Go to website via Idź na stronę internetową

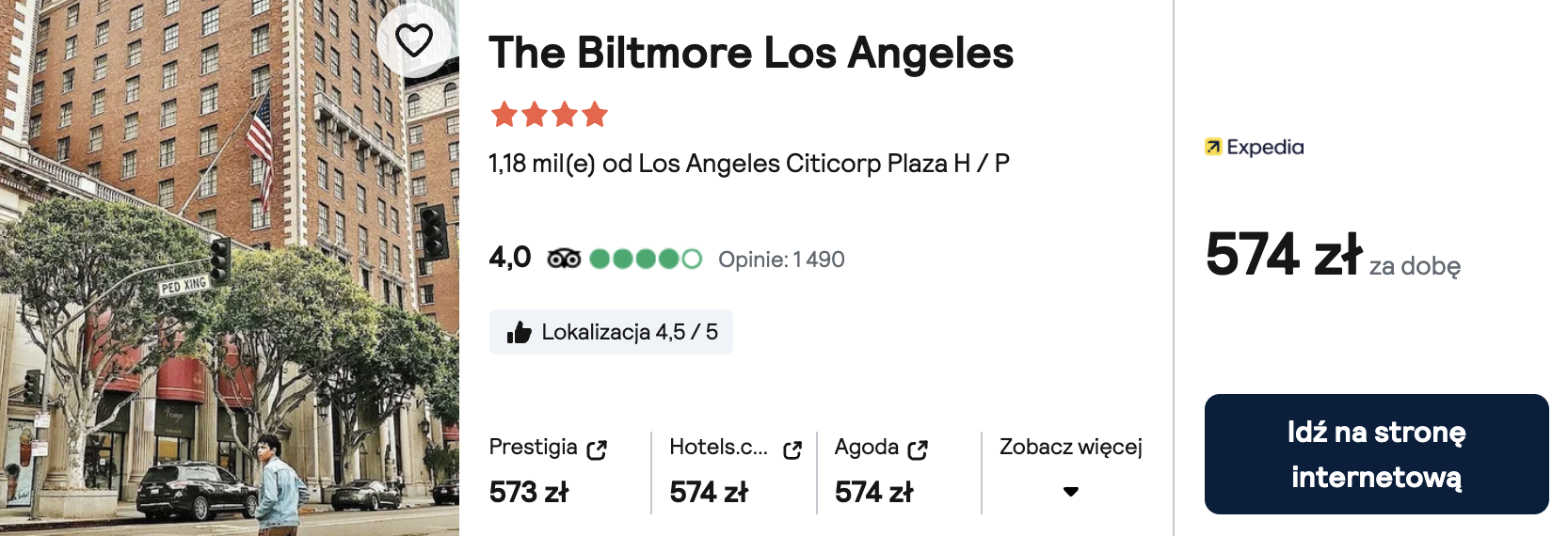(x=1376, y=454)
